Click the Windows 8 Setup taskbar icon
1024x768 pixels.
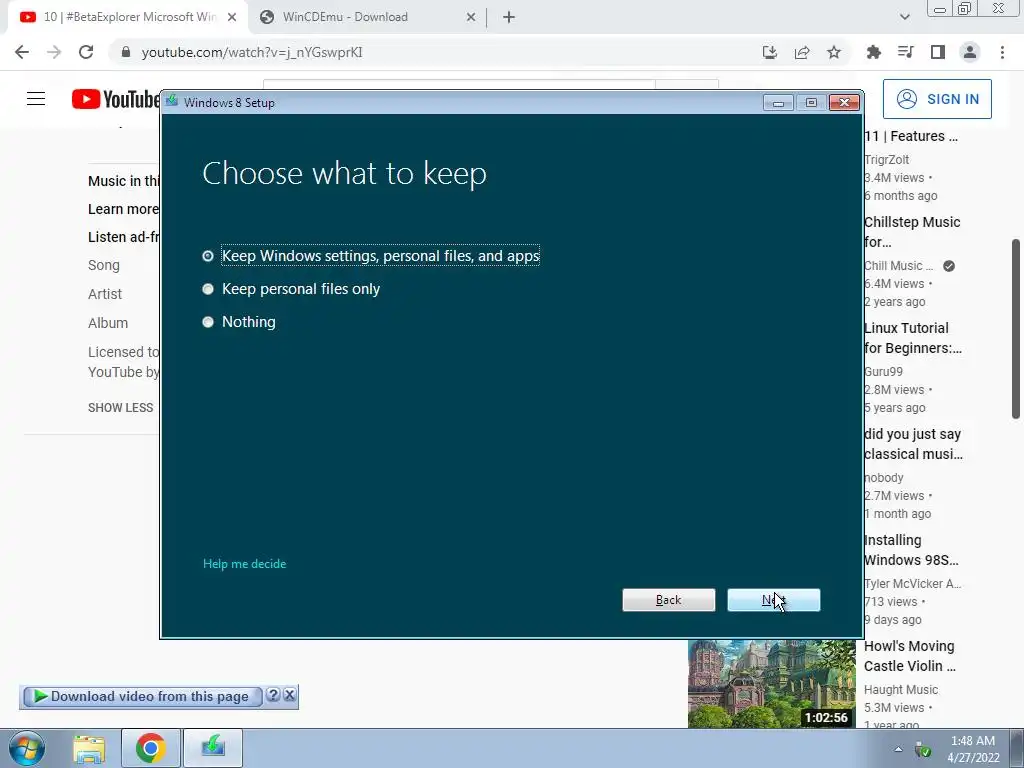click(x=213, y=748)
